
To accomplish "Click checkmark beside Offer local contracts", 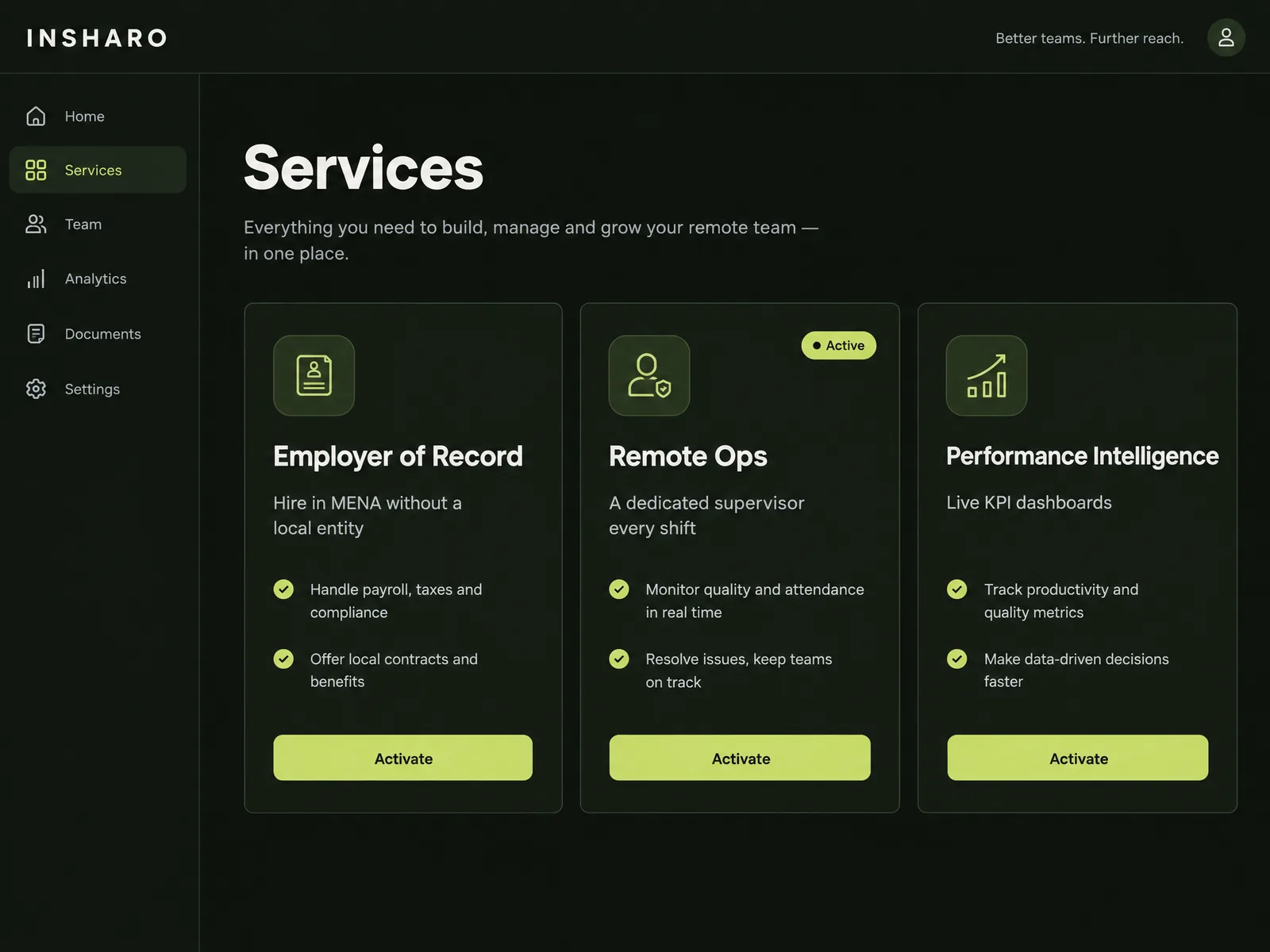I will pyautogui.click(x=283, y=658).
